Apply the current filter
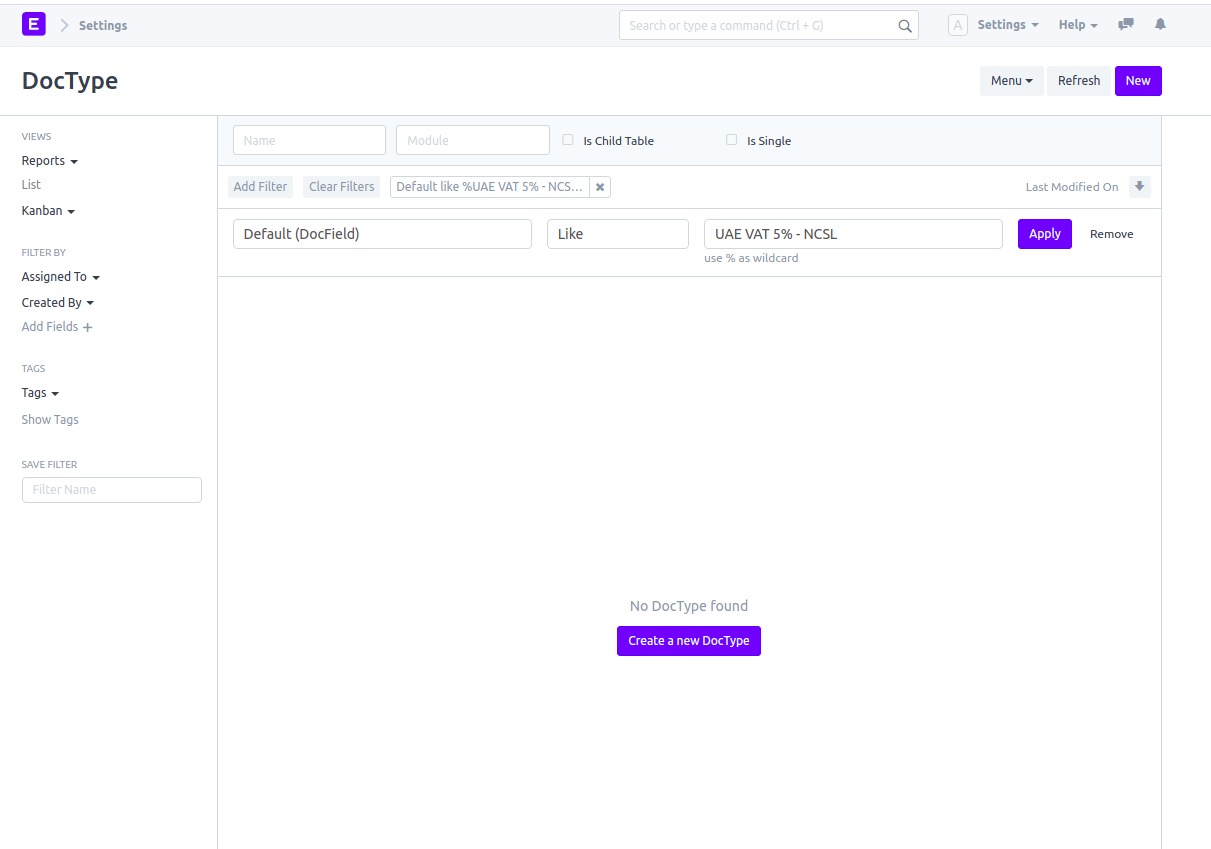Viewport: 1211px width, 849px height. (1044, 233)
